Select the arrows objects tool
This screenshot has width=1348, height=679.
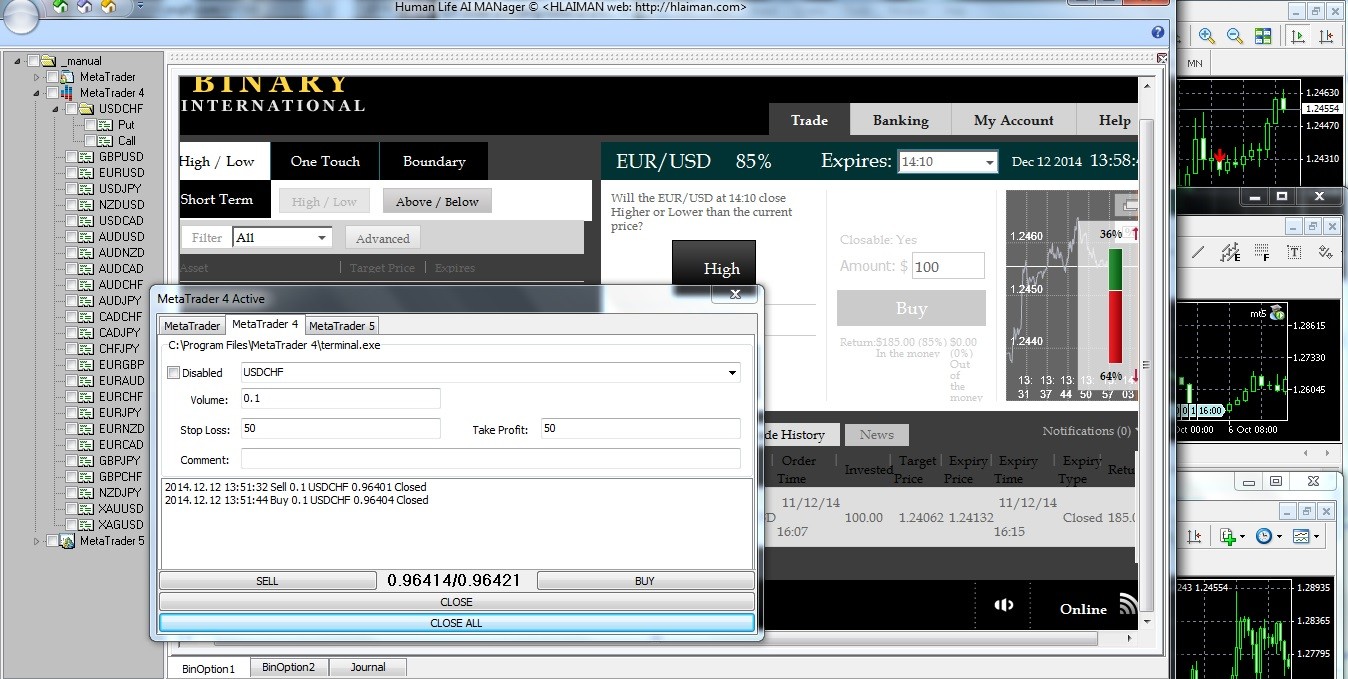[x=1326, y=252]
